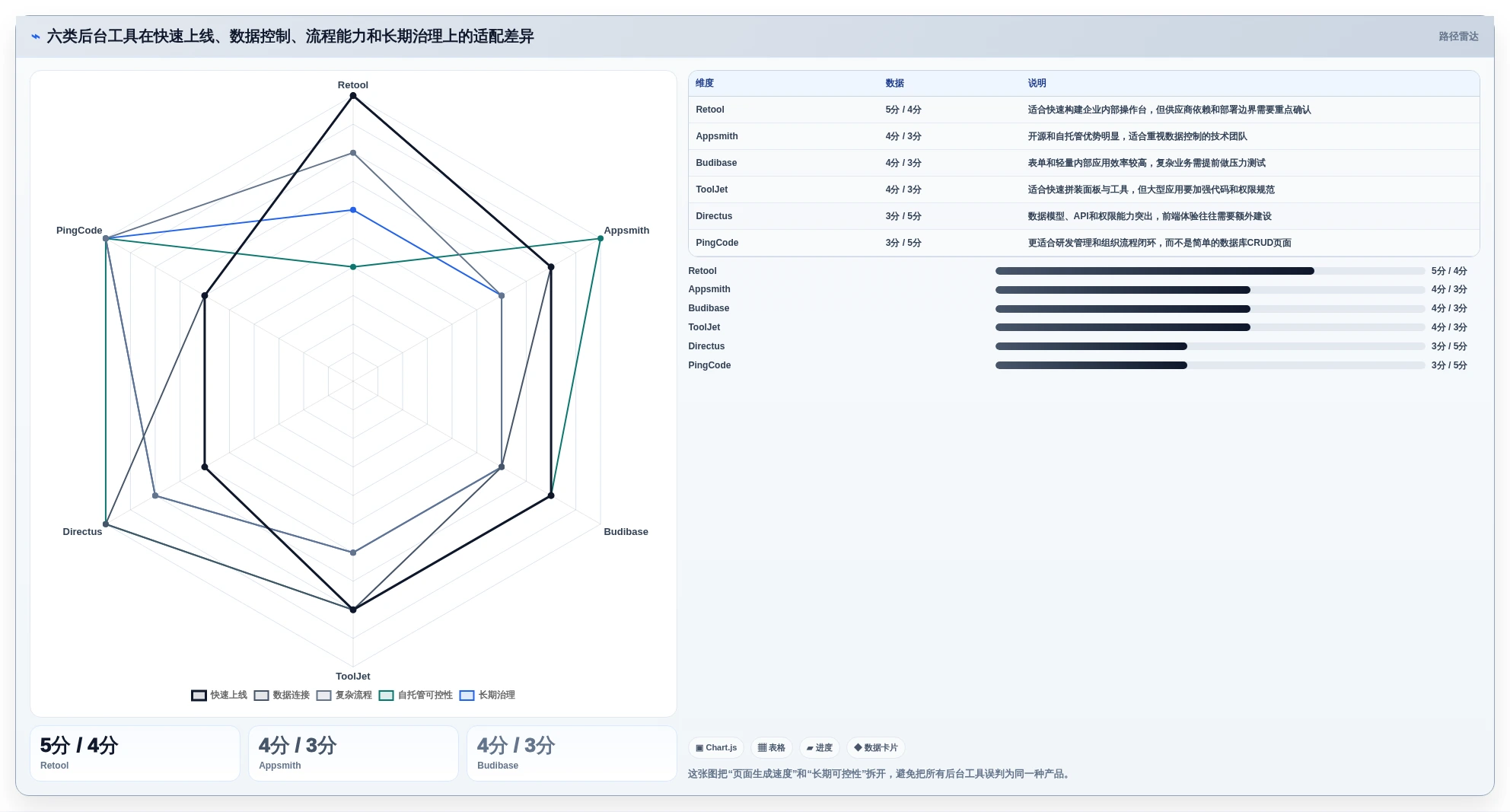Toggle the 自托管可控性 legend series
Viewport: 1510px width, 812px height.
pyautogui.click(x=416, y=695)
